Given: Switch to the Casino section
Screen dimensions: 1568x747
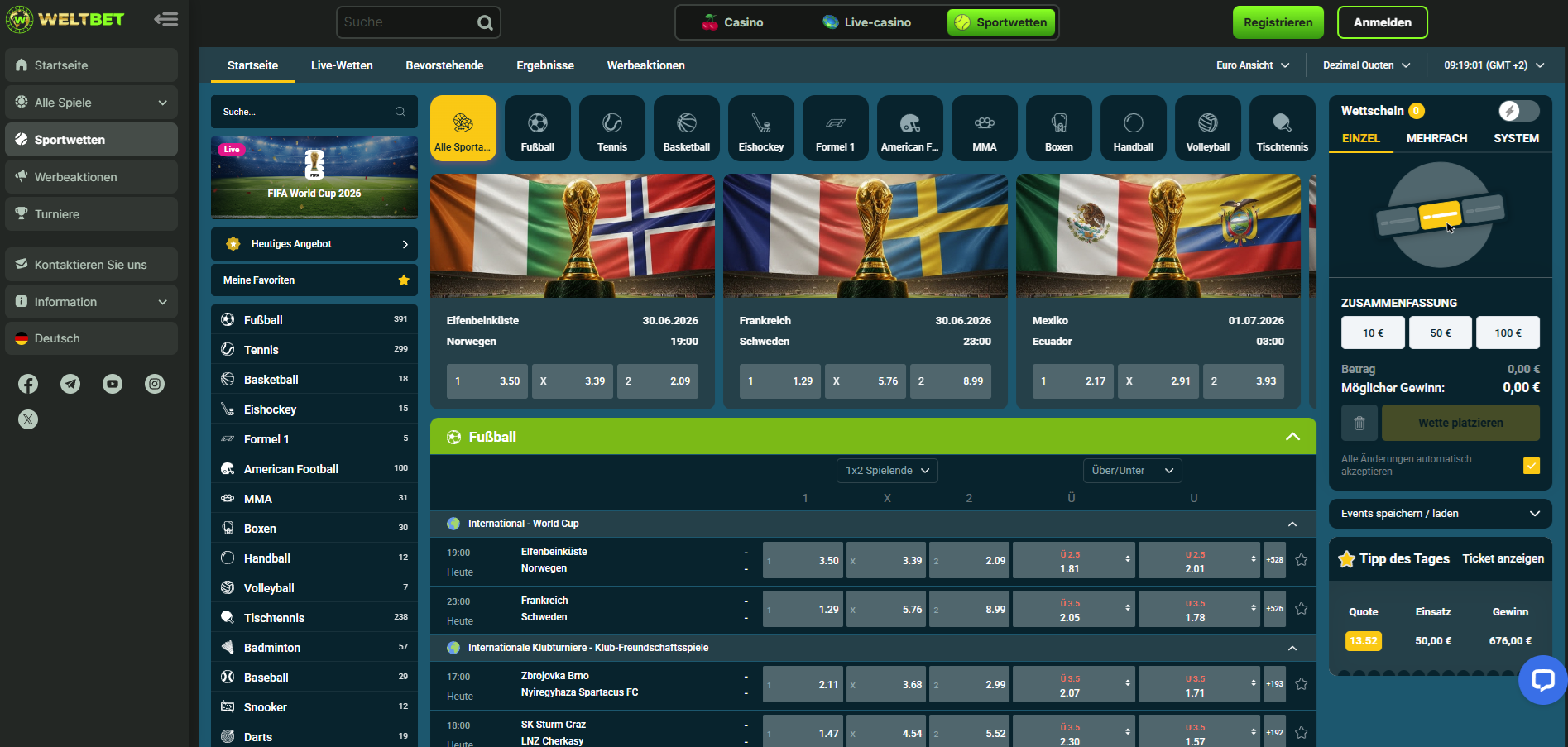Looking at the screenshot, I should 733,22.
